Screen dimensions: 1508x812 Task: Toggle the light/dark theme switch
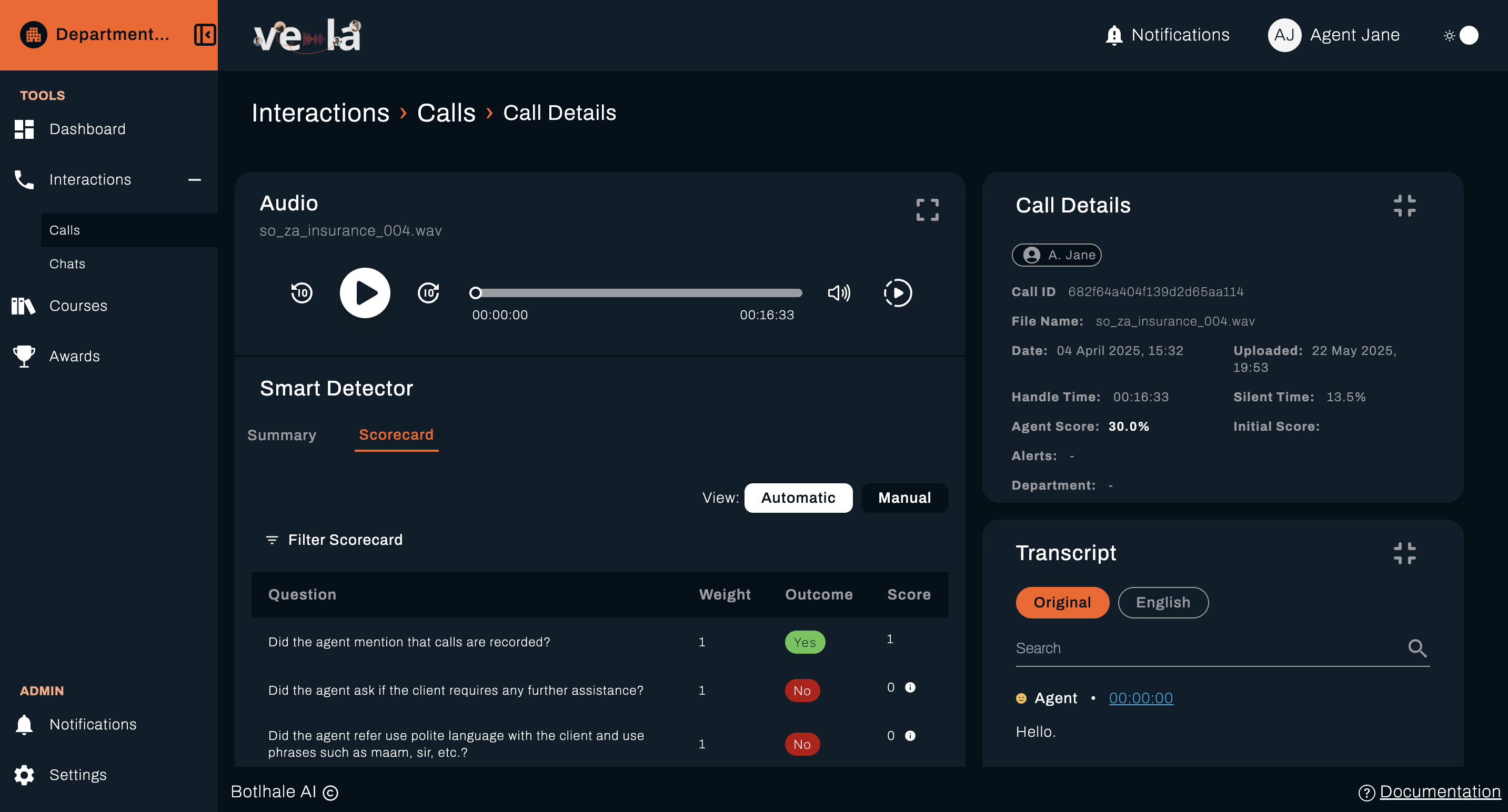tap(1462, 35)
